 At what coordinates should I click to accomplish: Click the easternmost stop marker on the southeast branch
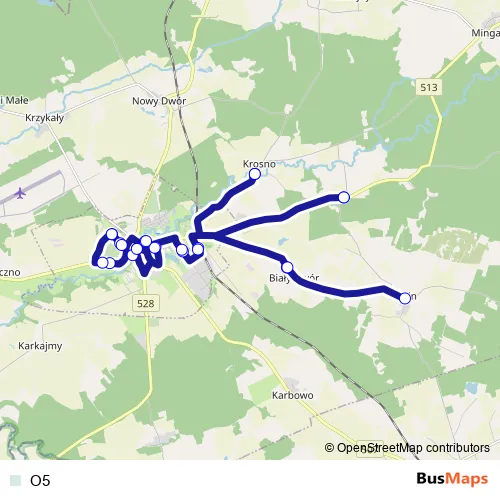click(405, 298)
